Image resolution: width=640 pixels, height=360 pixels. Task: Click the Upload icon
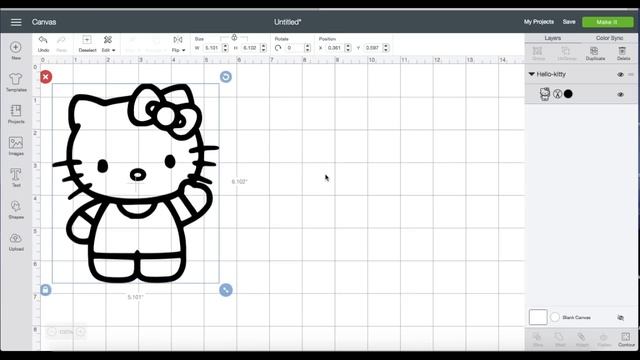point(16,238)
